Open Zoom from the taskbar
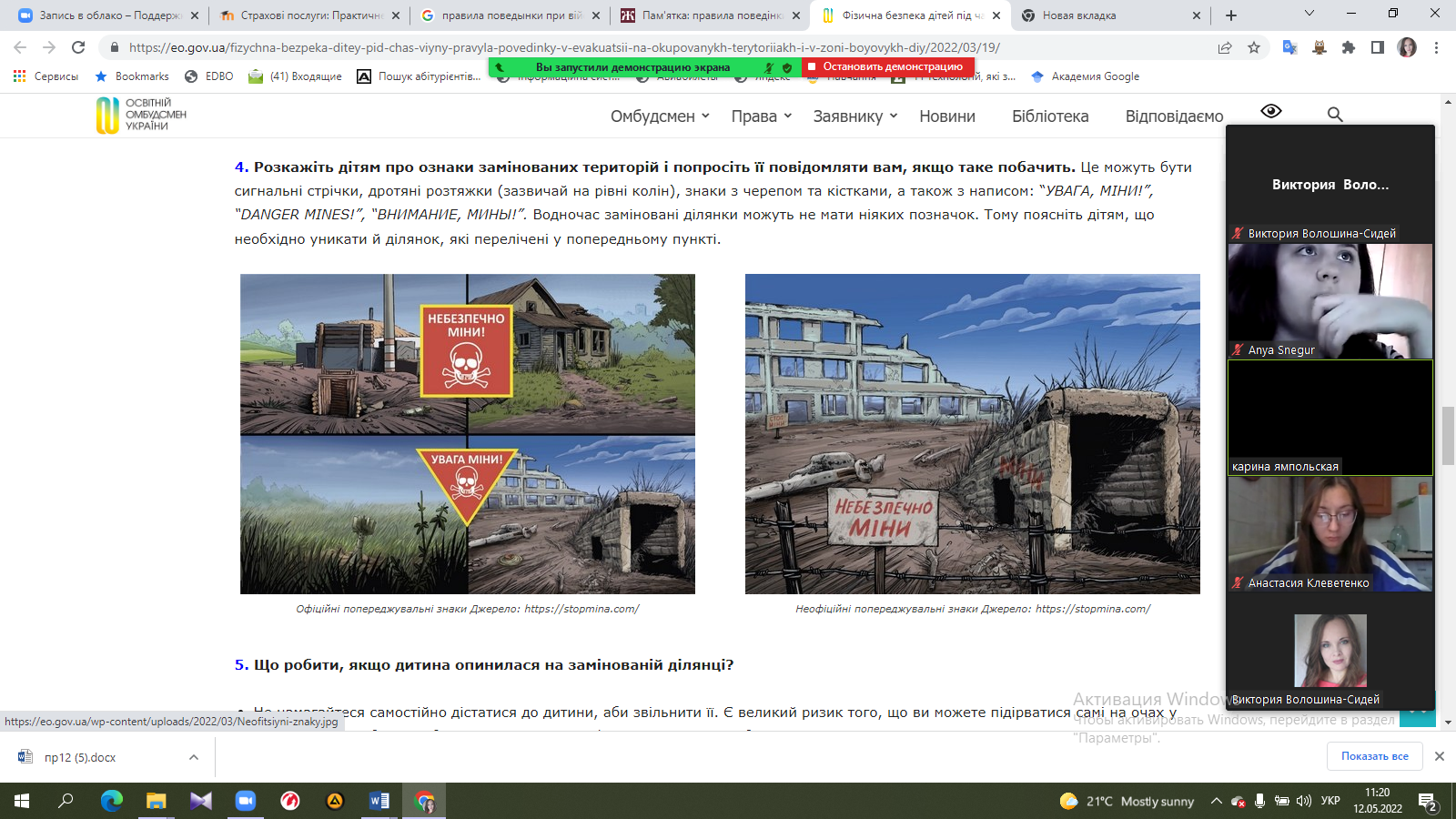 [x=246, y=801]
